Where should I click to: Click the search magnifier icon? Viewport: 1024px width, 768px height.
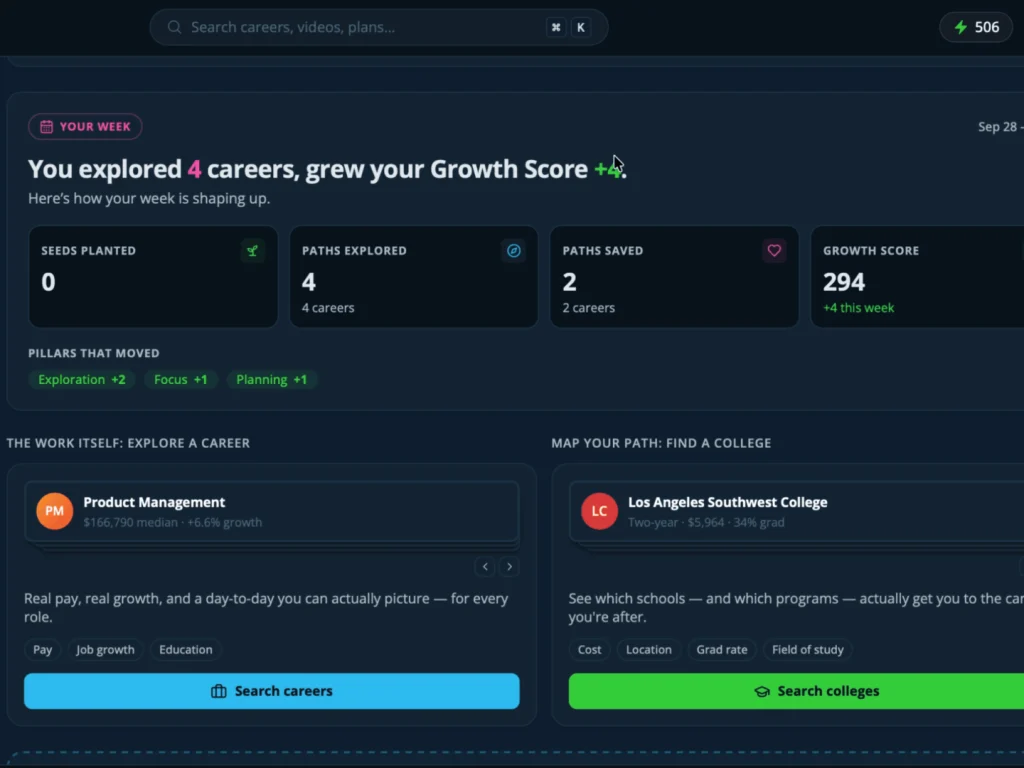[174, 27]
